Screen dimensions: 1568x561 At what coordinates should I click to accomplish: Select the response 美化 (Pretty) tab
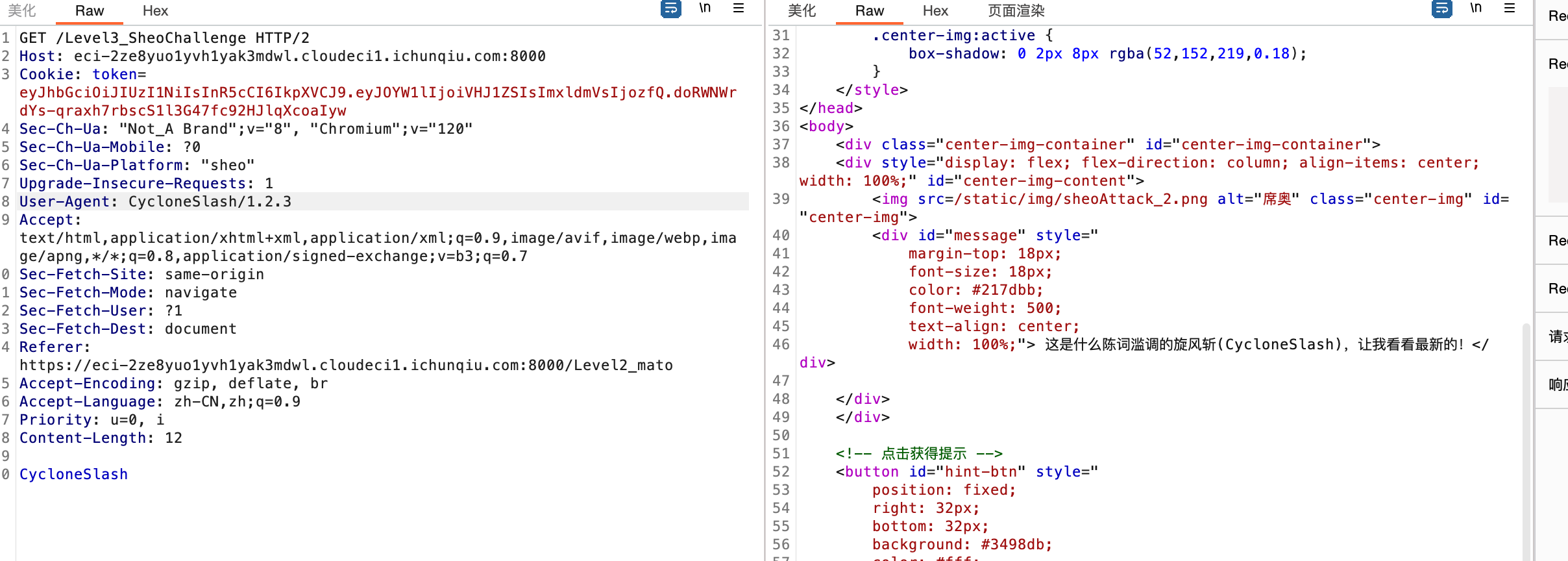click(802, 11)
